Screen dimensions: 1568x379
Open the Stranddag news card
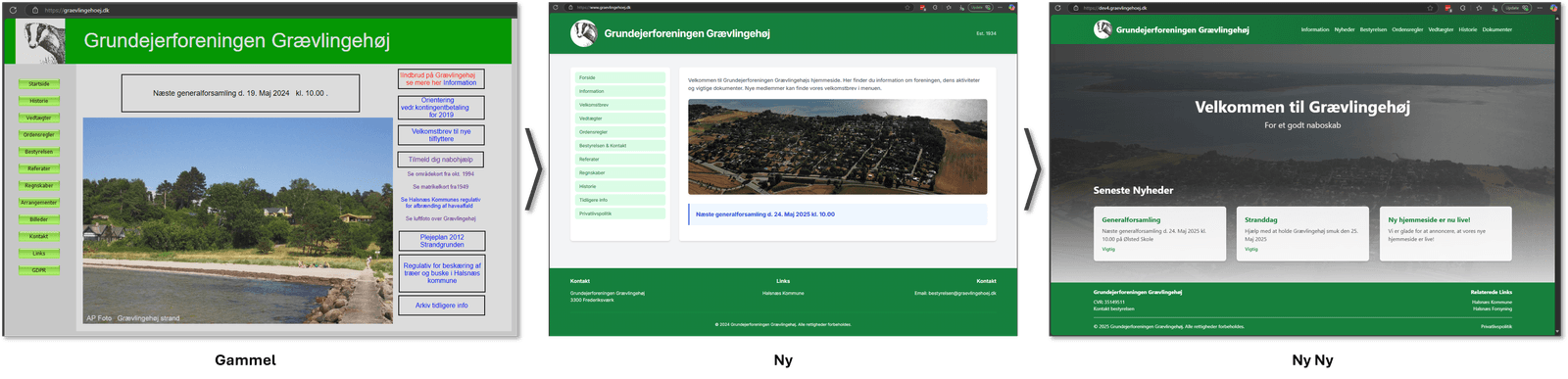1302,234
